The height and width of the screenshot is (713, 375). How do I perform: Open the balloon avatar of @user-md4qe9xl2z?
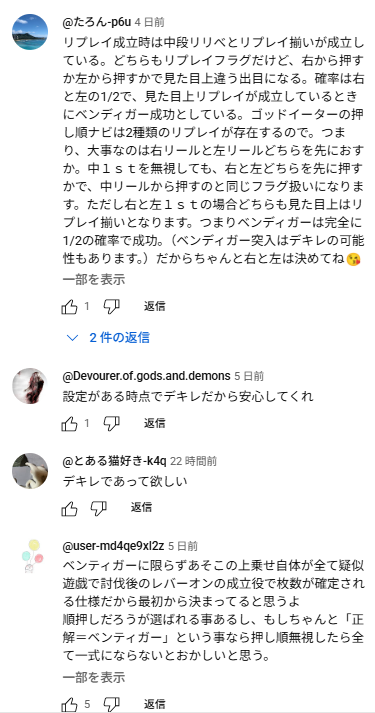32,557
